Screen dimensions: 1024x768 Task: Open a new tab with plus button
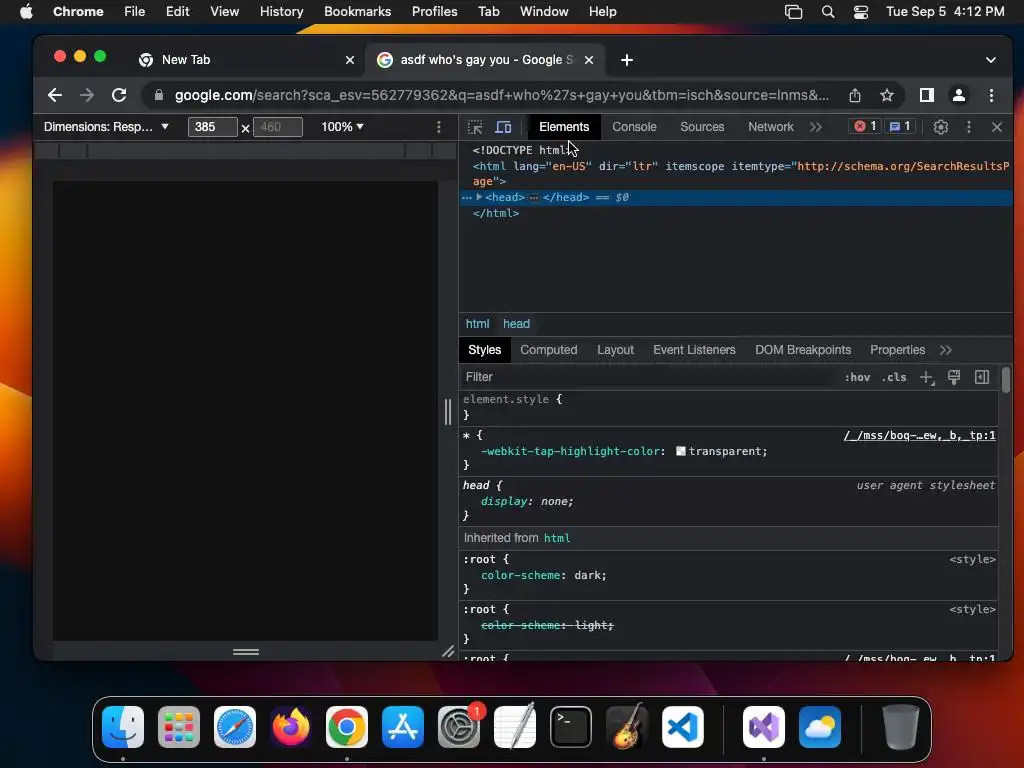click(x=627, y=60)
